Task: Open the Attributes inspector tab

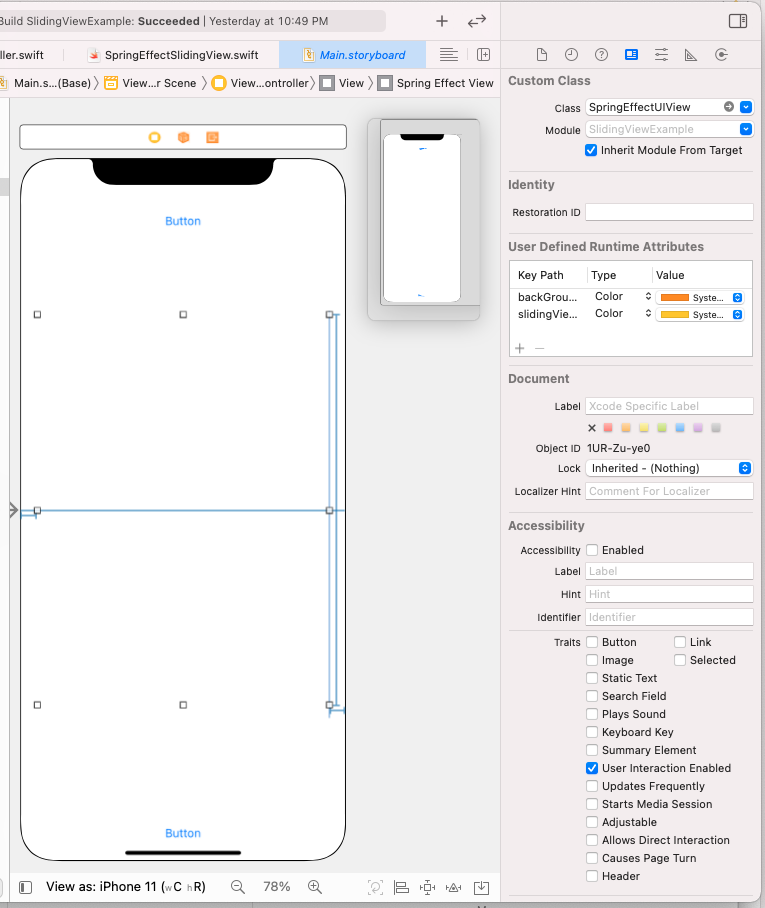Action: [661, 55]
